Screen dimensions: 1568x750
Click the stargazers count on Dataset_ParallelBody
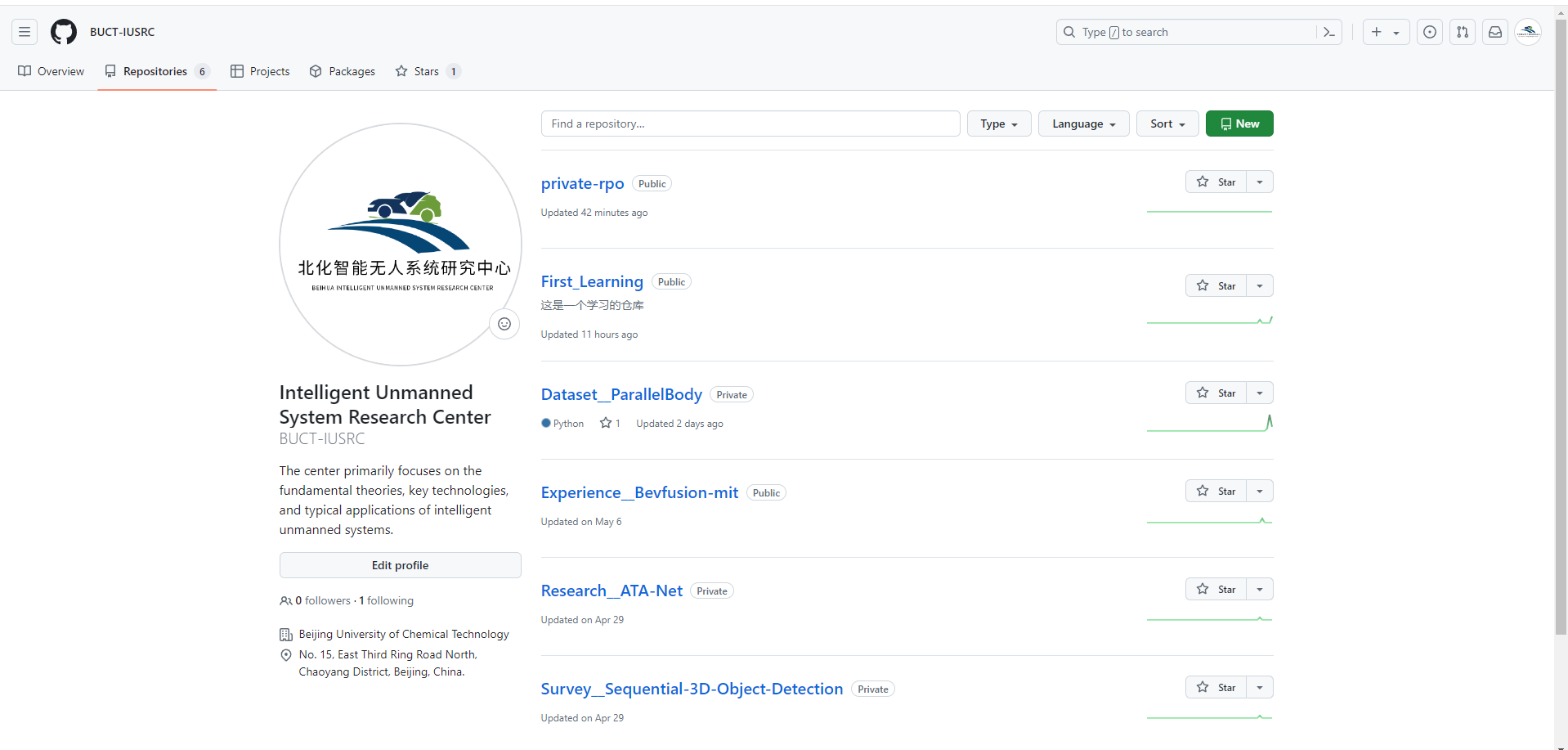click(x=610, y=423)
